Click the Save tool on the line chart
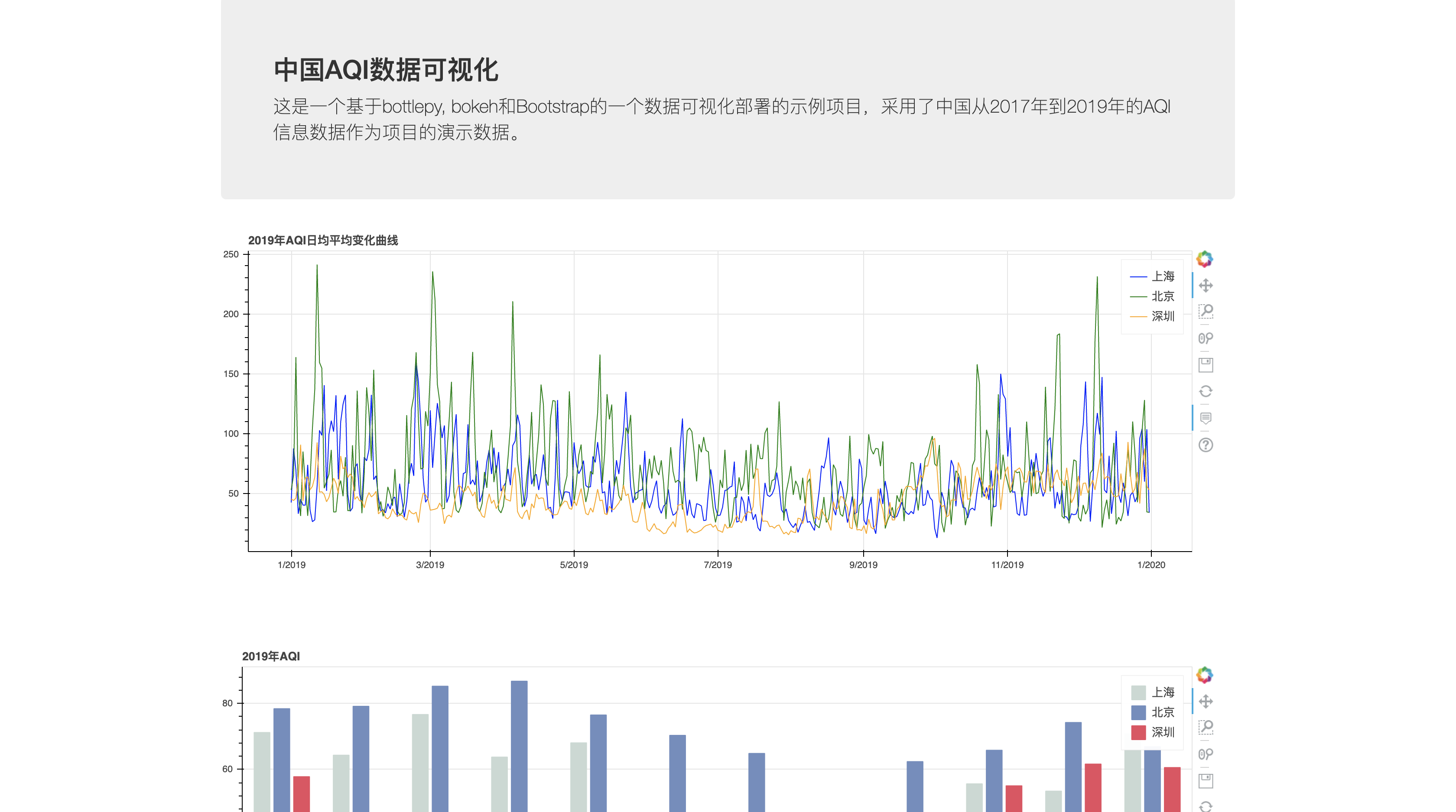 [x=1205, y=365]
